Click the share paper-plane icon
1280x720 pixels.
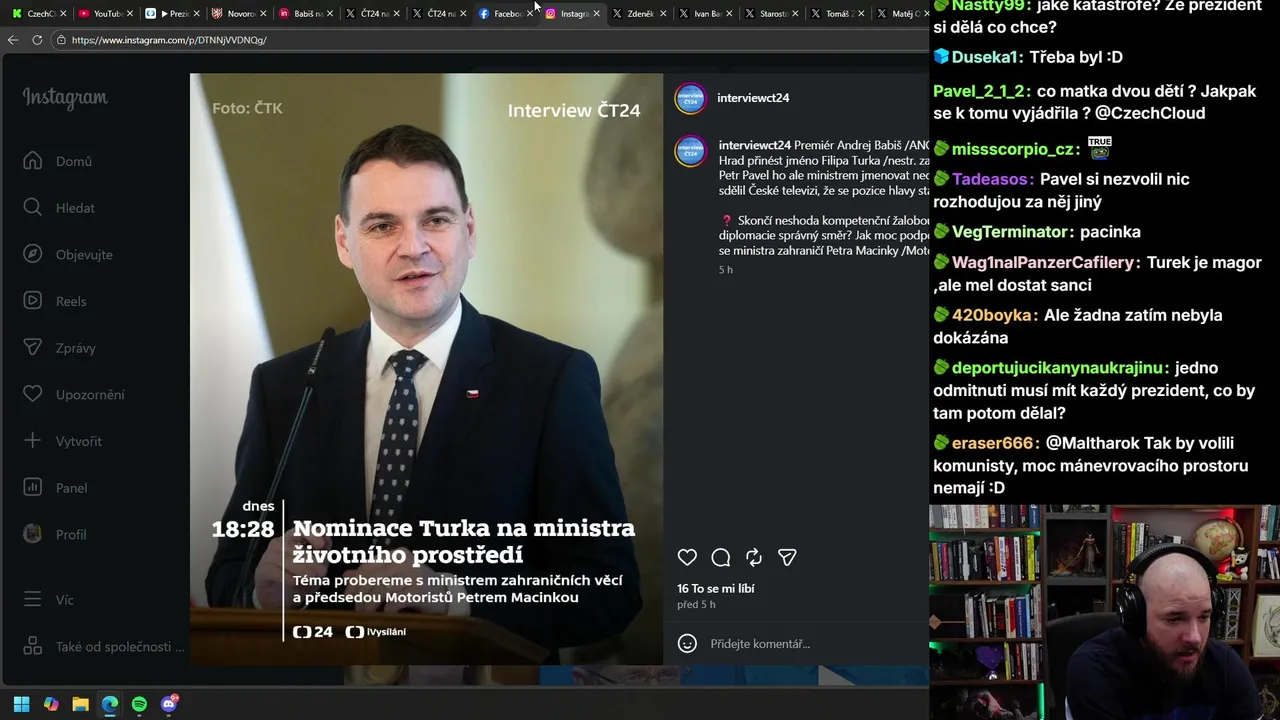(x=787, y=558)
